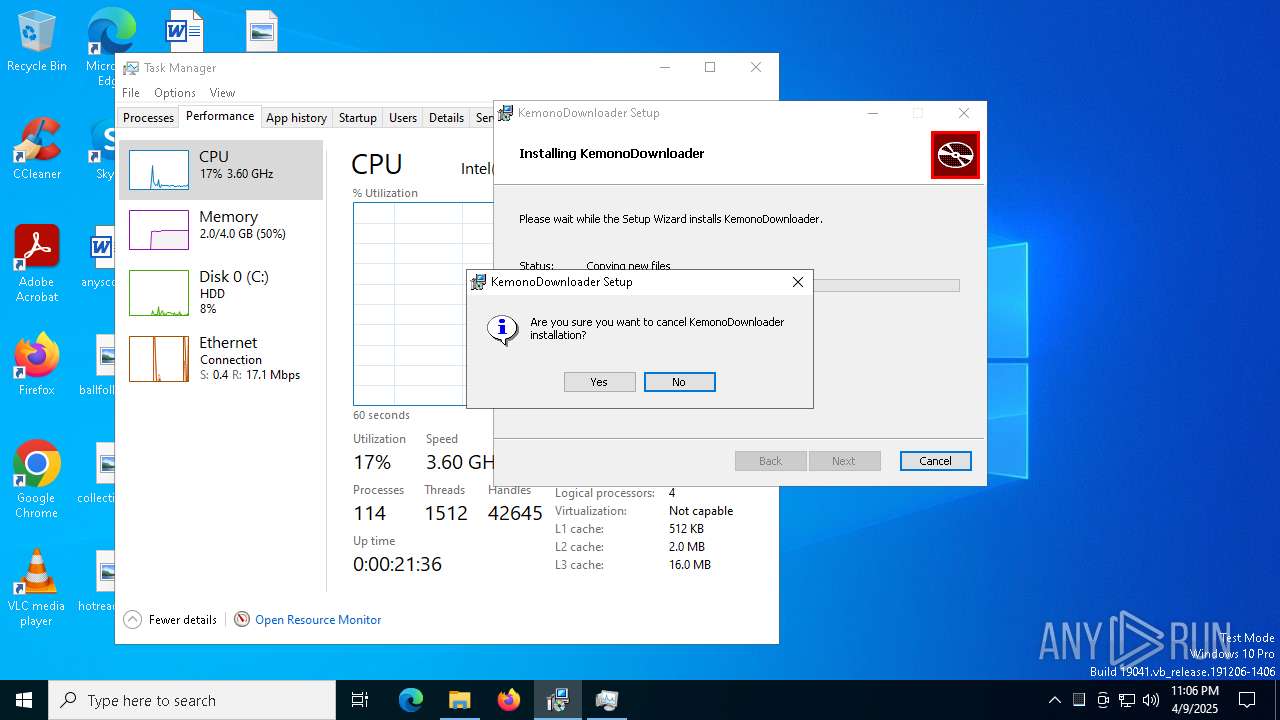Choose No in the cancel confirmation dialog
This screenshot has width=1280, height=720.
pos(679,382)
